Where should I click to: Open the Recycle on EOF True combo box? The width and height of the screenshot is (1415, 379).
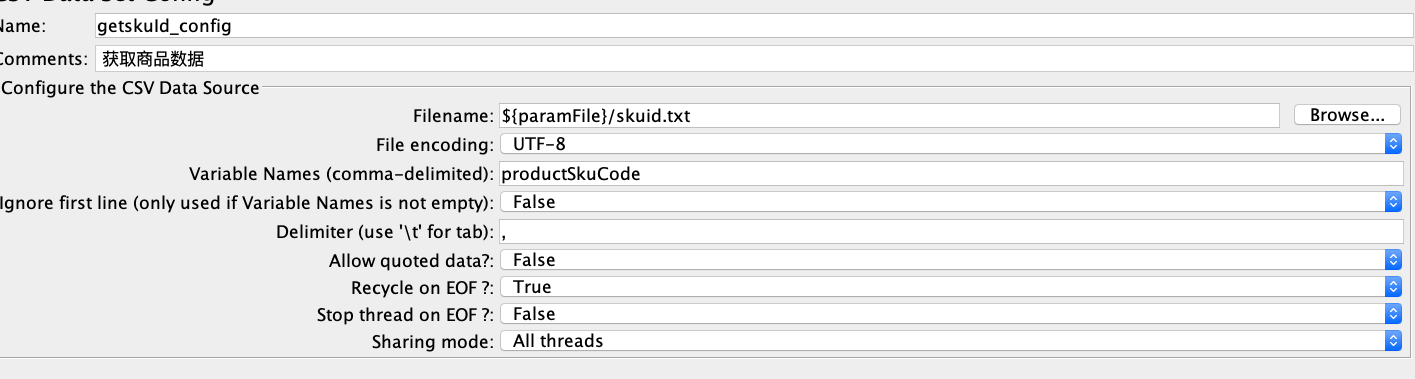point(950,287)
